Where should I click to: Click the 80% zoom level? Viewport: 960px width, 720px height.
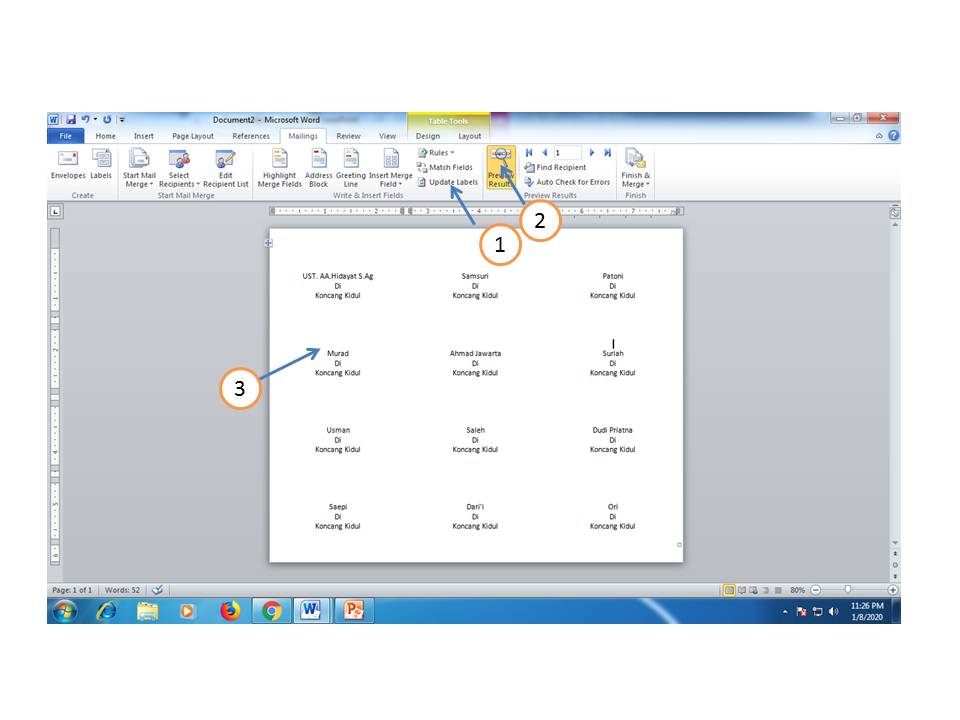797,590
